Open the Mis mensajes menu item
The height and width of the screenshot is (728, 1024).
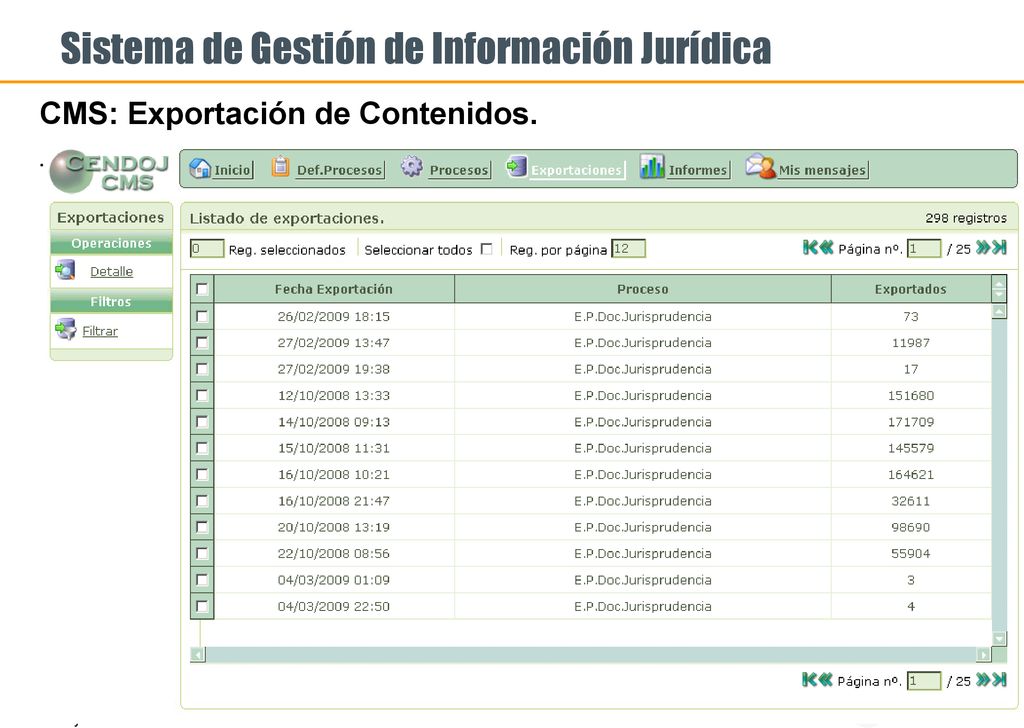coord(822,170)
